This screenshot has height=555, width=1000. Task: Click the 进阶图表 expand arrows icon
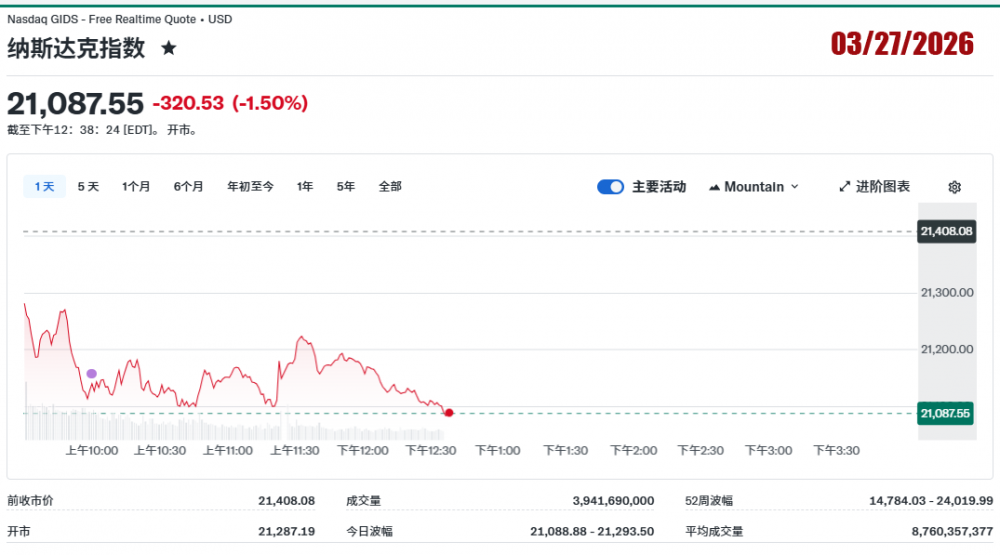coord(844,187)
